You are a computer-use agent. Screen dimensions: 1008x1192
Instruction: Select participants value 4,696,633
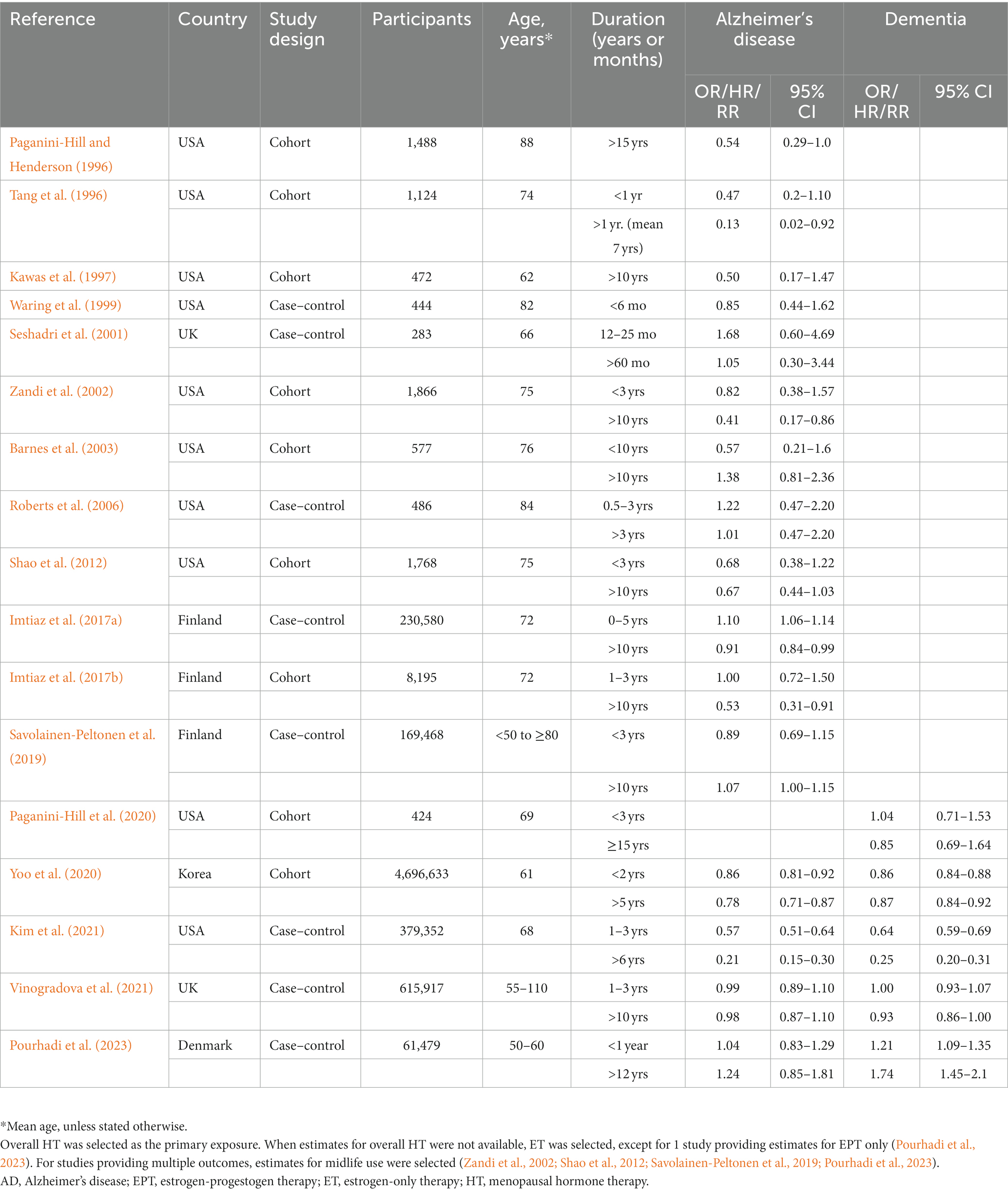(x=422, y=874)
